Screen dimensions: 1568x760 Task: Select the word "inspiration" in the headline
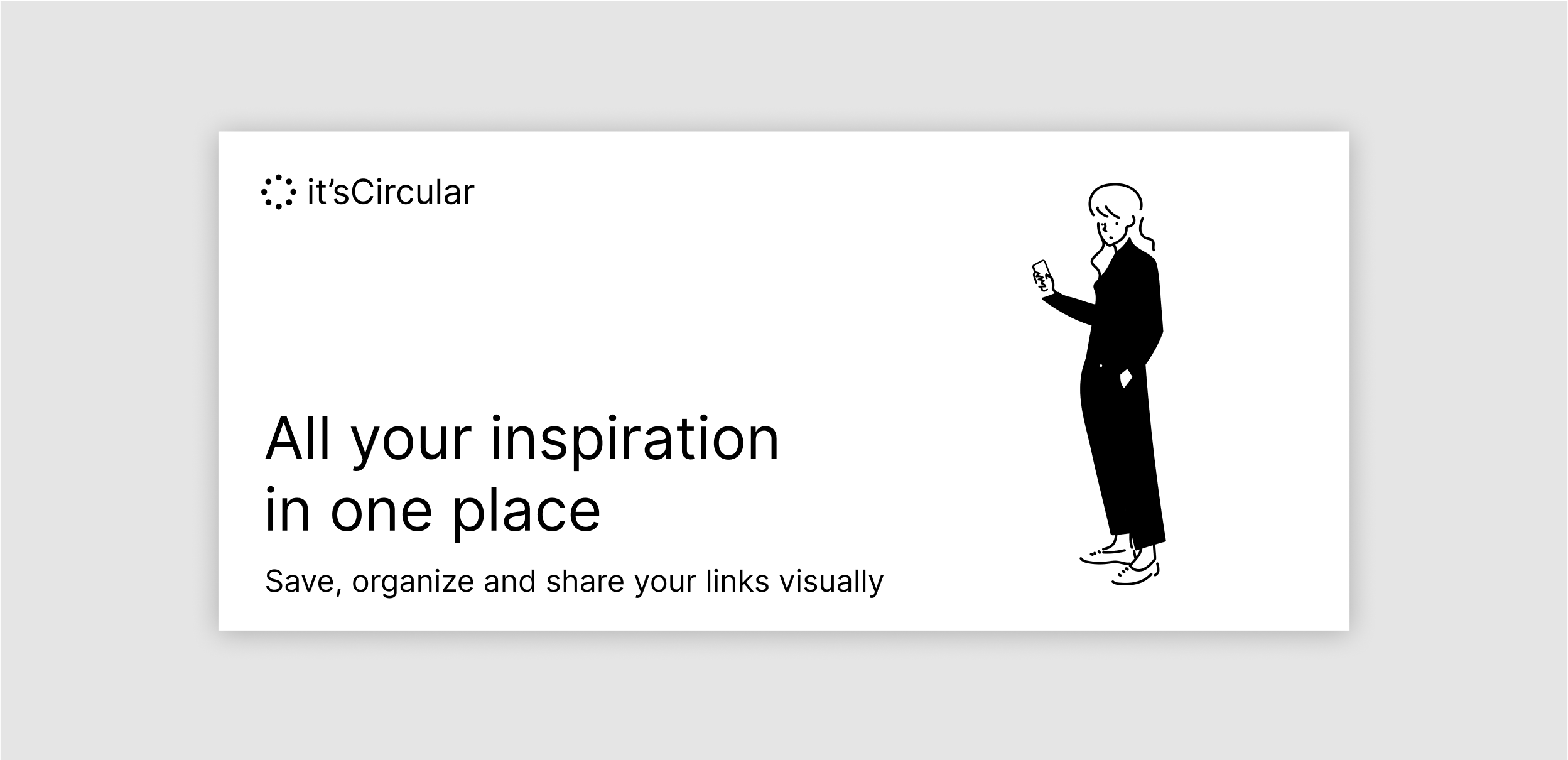click(x=634, y=439)
